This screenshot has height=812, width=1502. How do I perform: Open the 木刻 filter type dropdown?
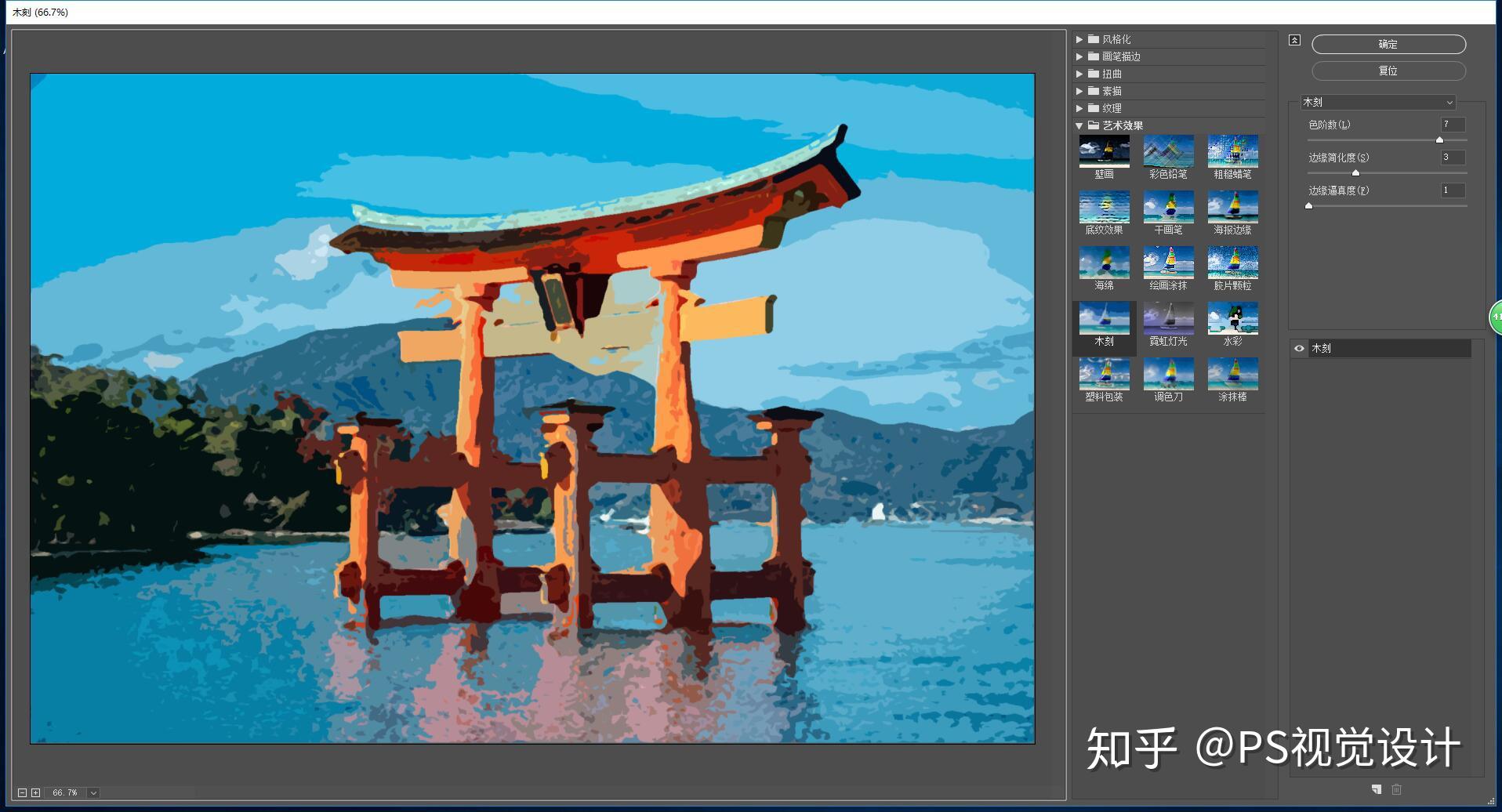tap(1377, 102)
